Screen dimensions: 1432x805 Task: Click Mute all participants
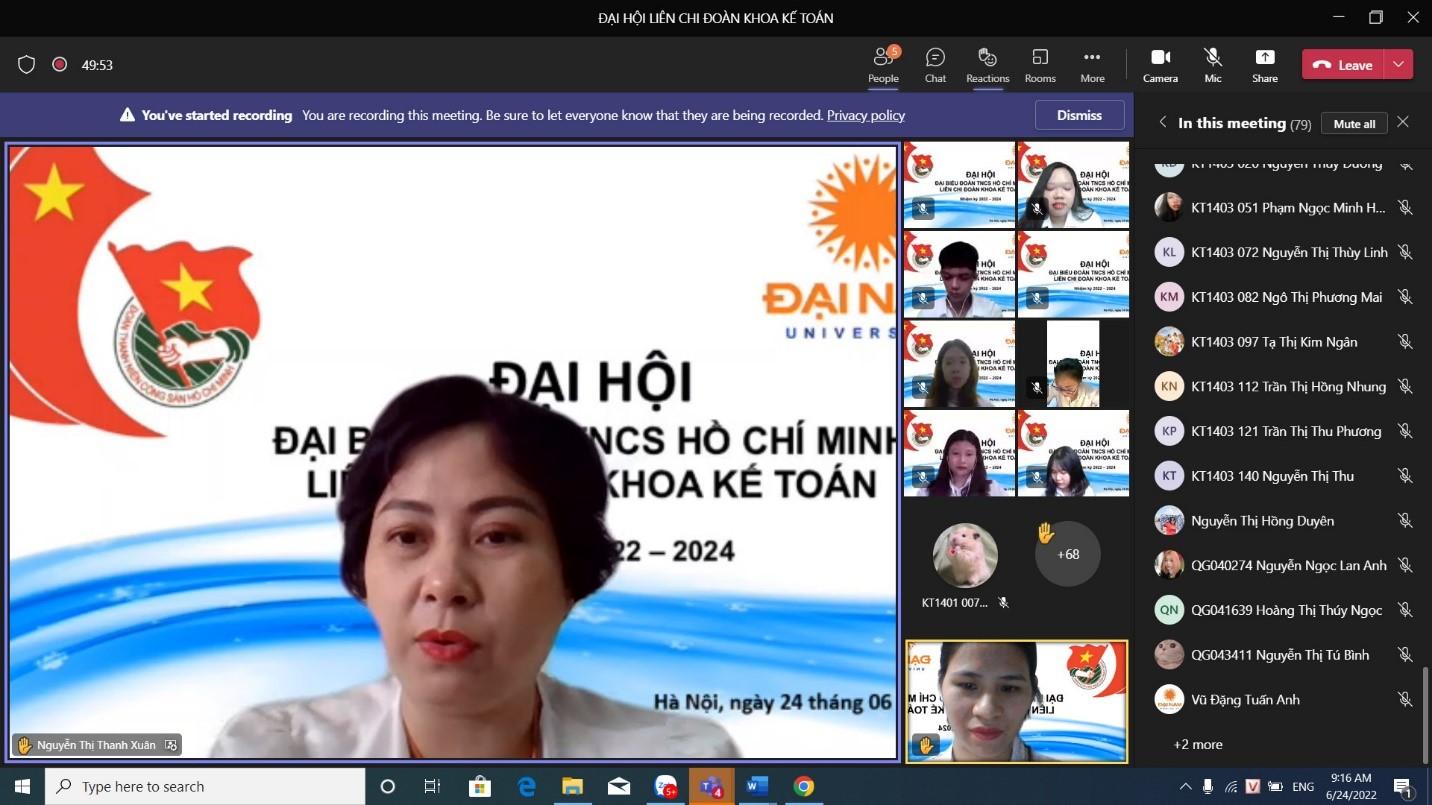[1354, 123]
